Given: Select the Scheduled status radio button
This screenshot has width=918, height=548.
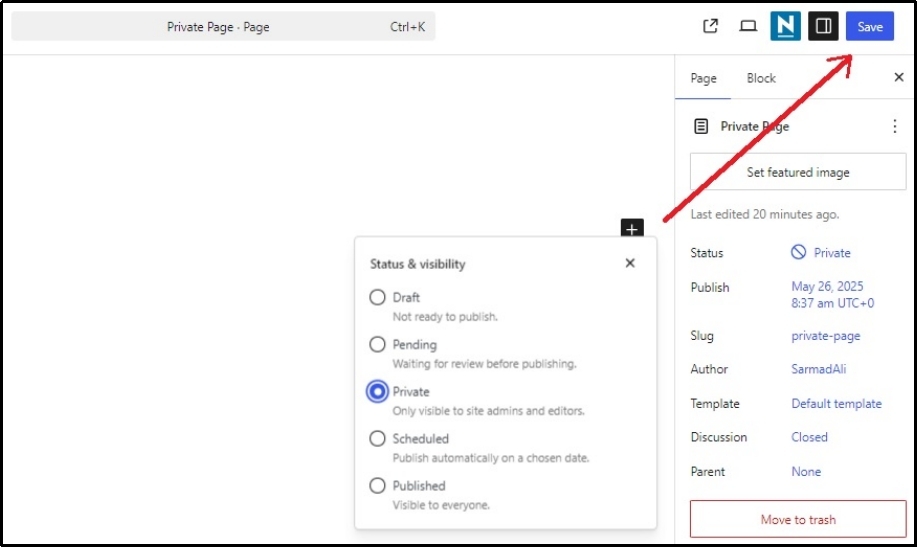Looking at the screenshot, I should [x=377, y=439].
